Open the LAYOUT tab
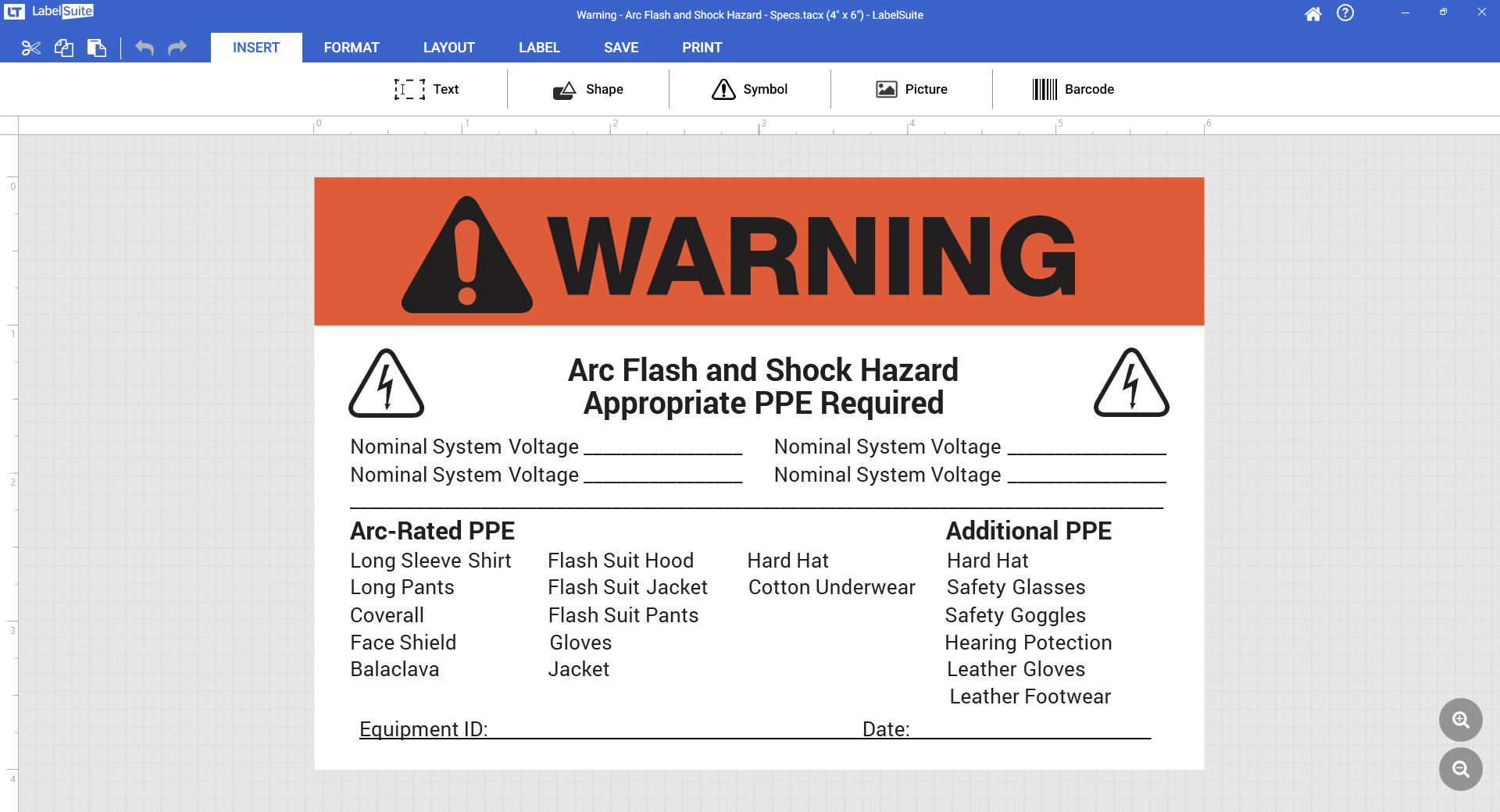 [449, 48]
